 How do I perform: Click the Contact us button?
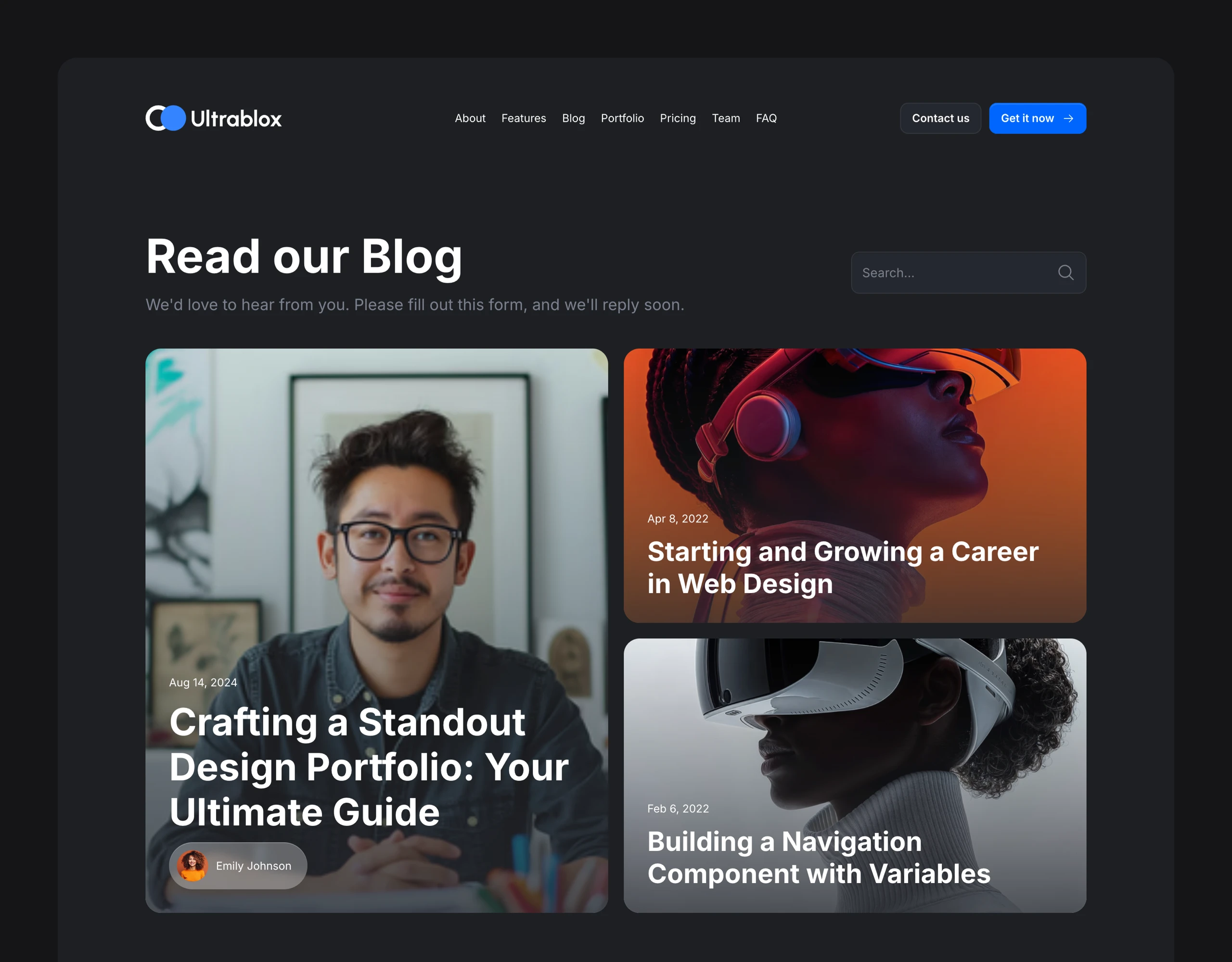pyautogui.click(x=940, y=118)
